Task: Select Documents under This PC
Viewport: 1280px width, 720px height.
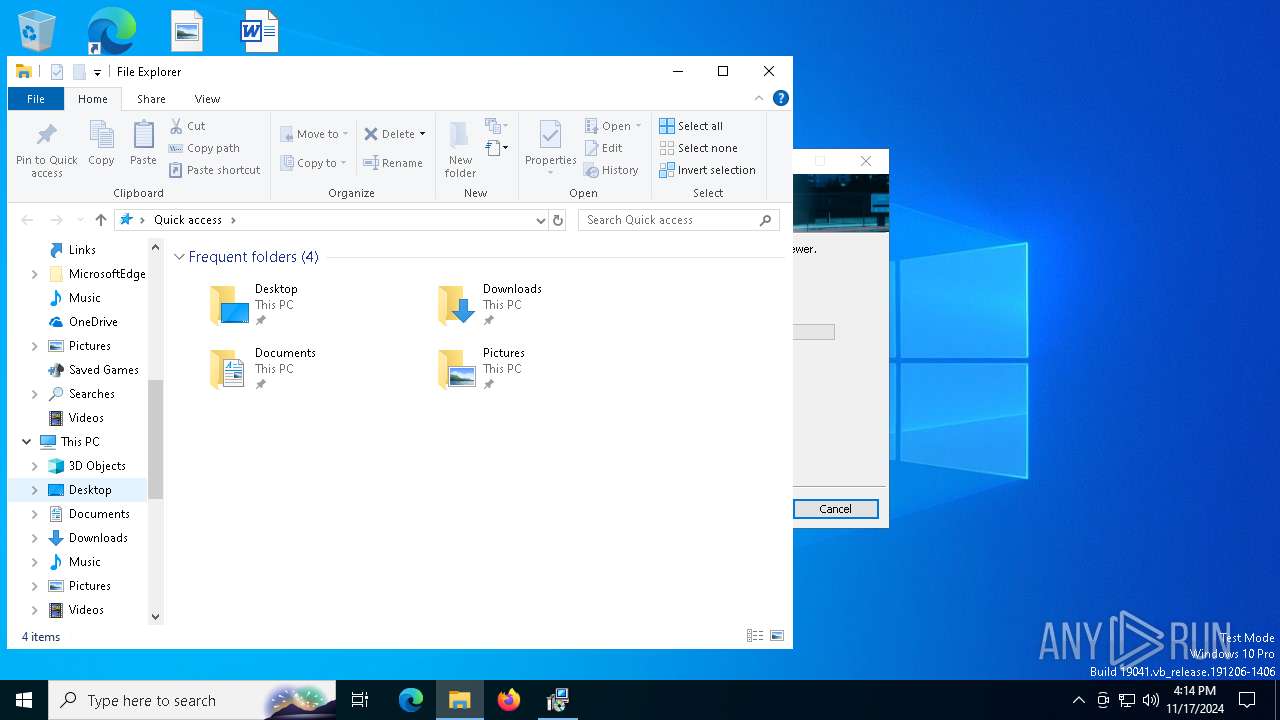Action: (x=99, y=514)
